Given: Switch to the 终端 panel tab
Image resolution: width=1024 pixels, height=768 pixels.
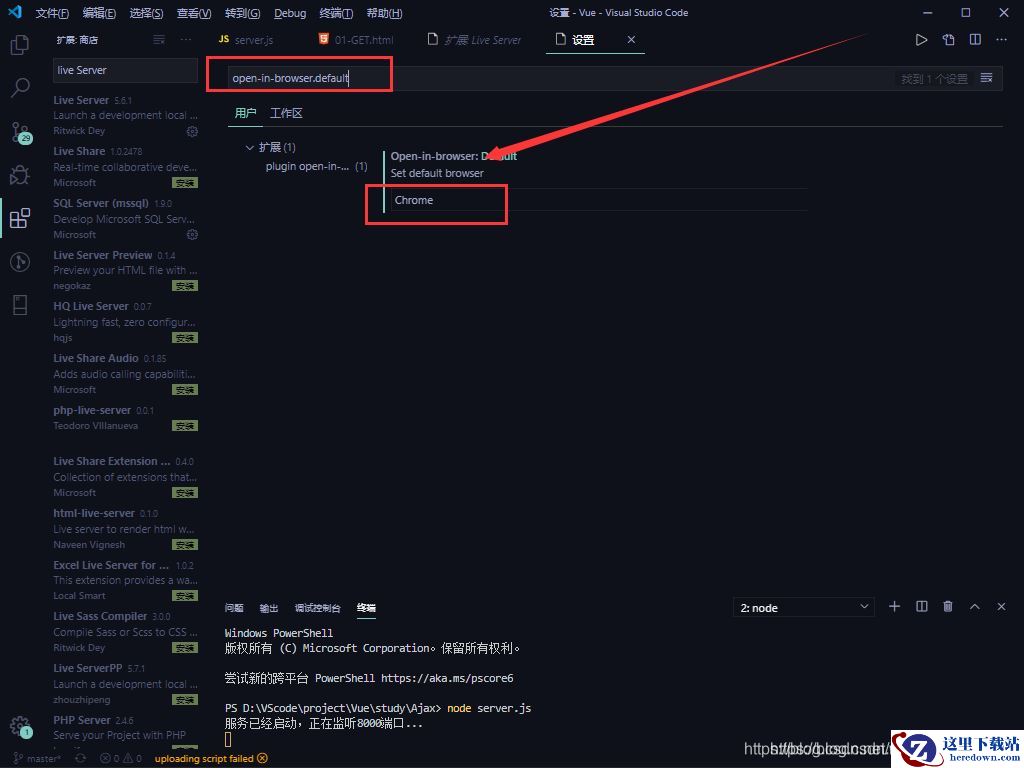Looking at the screenshot, I should pyautogui.click(x=366, y=608).
